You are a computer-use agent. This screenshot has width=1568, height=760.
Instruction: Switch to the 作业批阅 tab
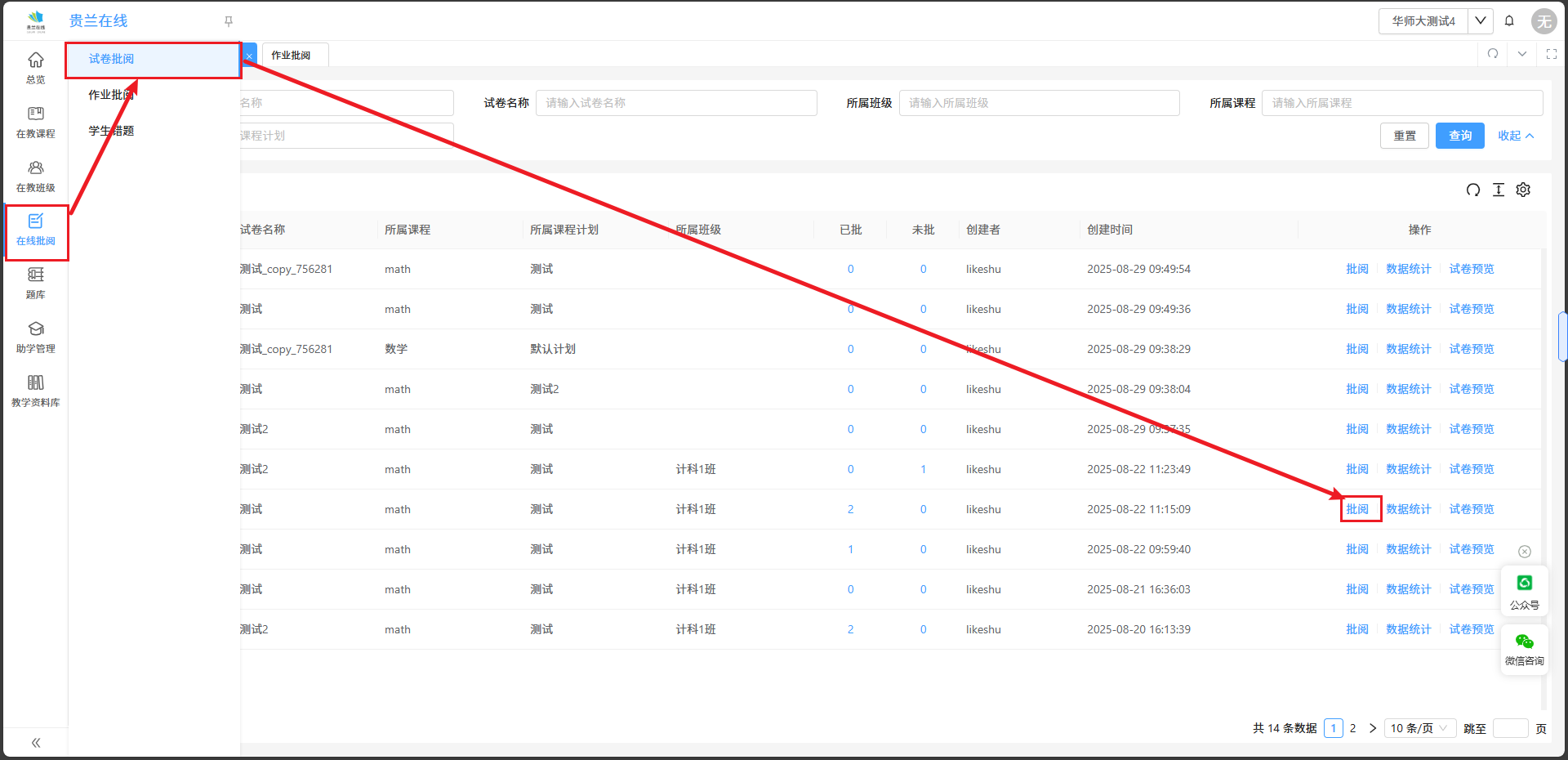[291, 56]
